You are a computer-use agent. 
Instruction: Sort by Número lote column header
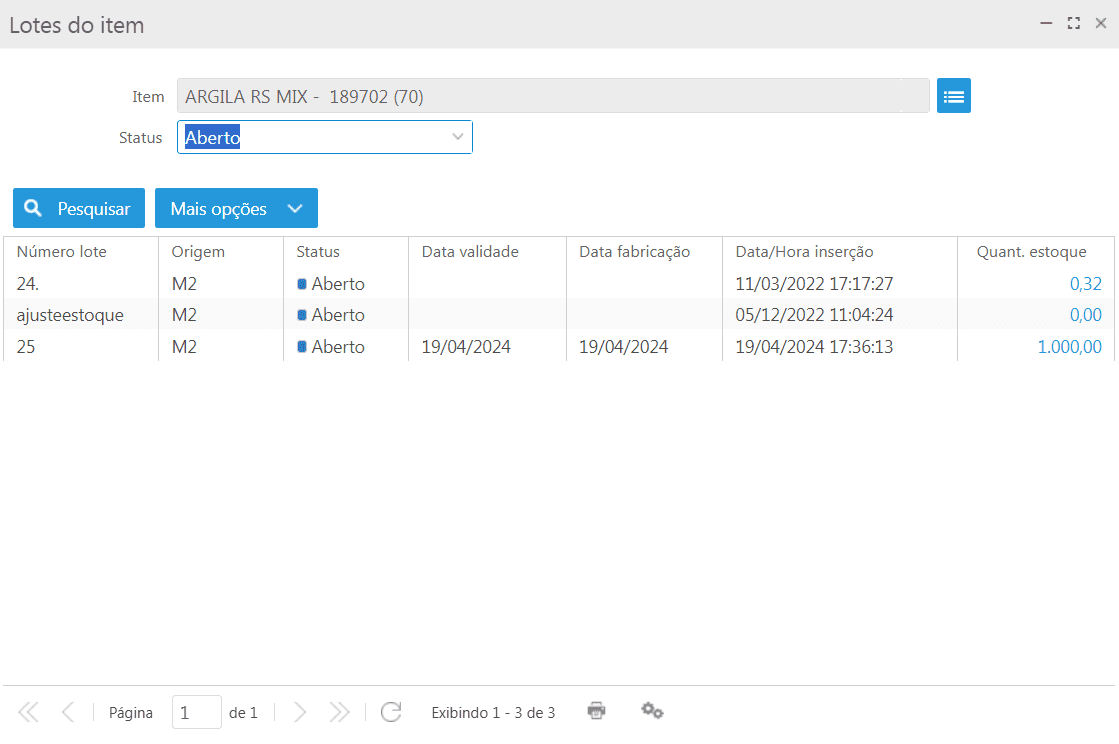pyautogui.click(x=62, y=252)
